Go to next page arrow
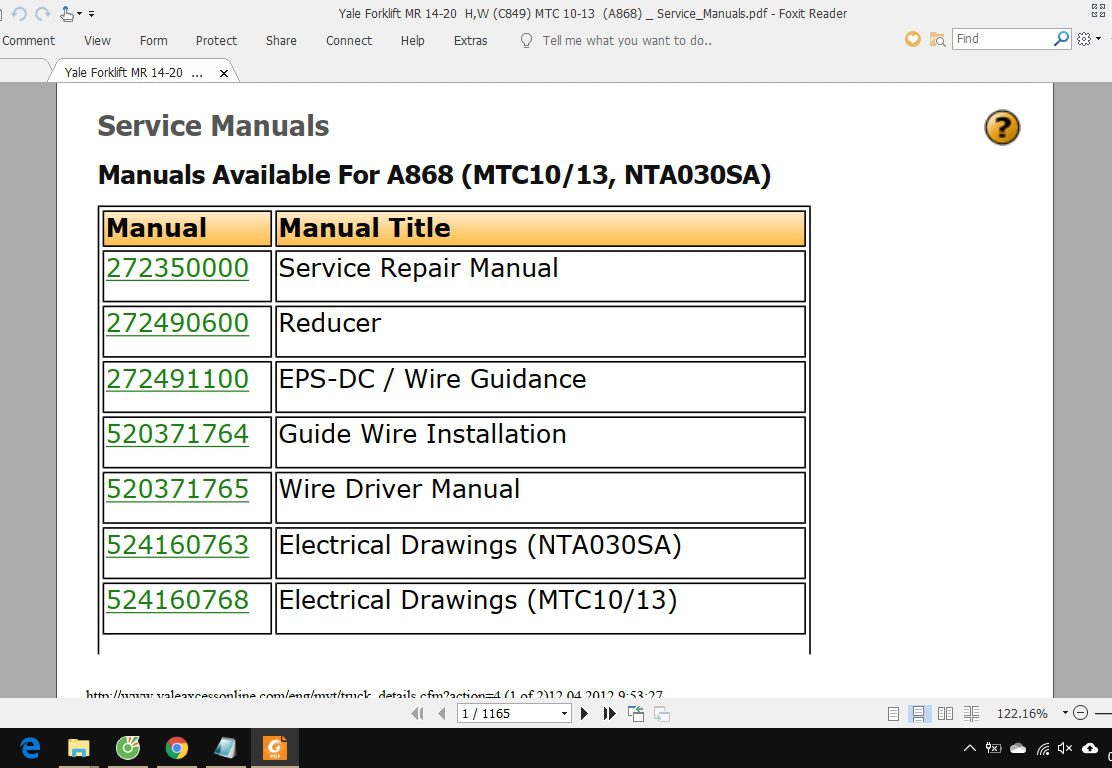This screenshot has width=1112, height=768. click(584, 713)
